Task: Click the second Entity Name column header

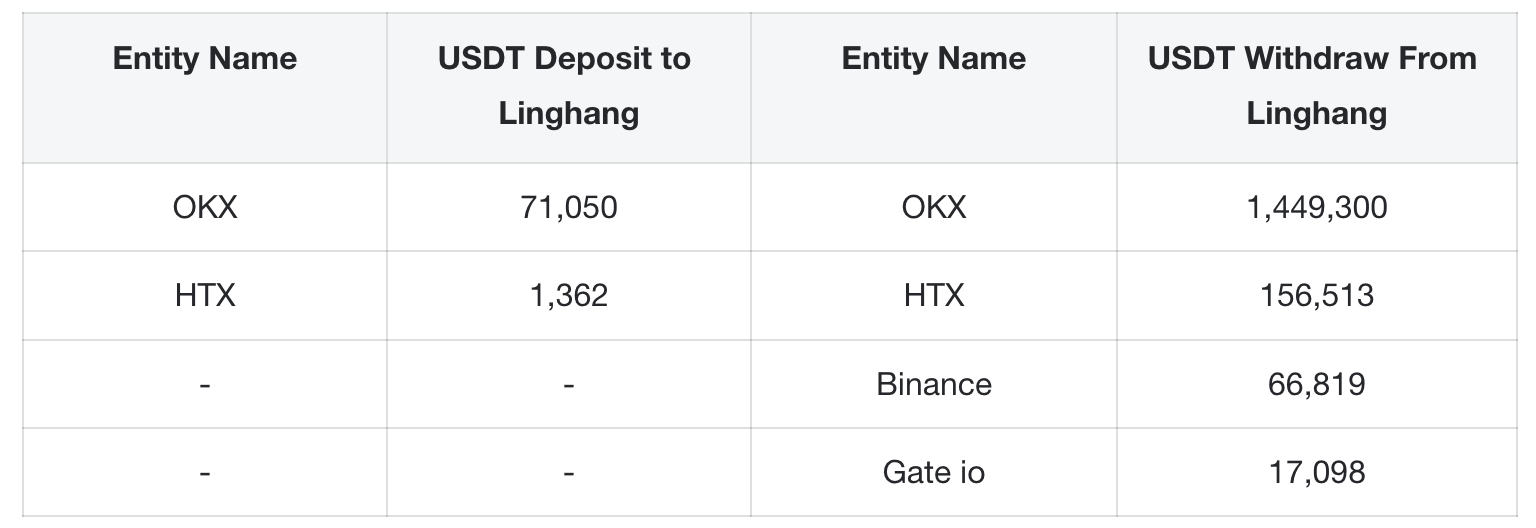Action: (x=934, y=58)
